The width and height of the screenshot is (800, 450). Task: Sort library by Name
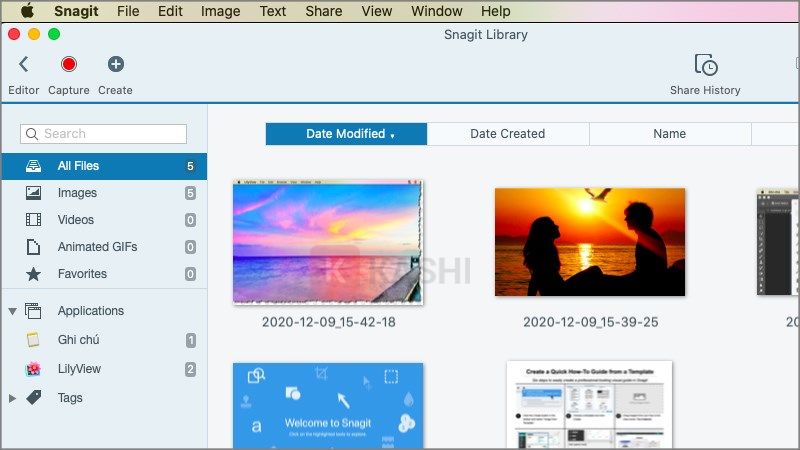[x=670, y=134]
